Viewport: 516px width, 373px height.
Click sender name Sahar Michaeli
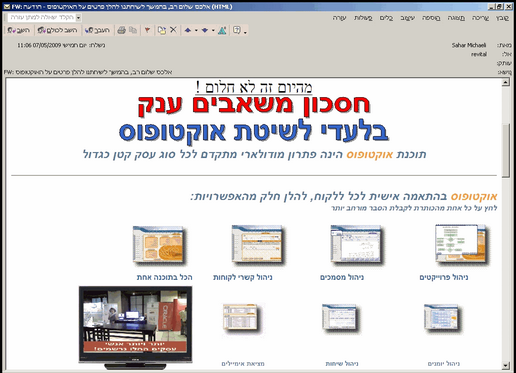point(469,45)
